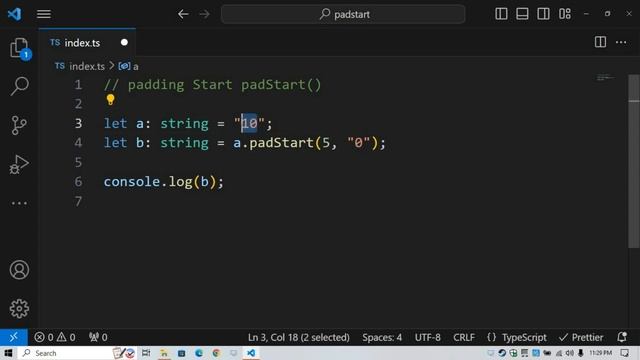Screen dimensions: 640x360
Task: Open the Customize Layout icon
Action: coord(565,14)
